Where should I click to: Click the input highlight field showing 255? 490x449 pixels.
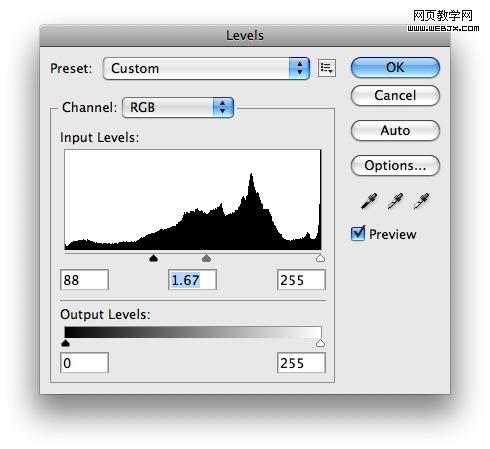pos(301,280)
